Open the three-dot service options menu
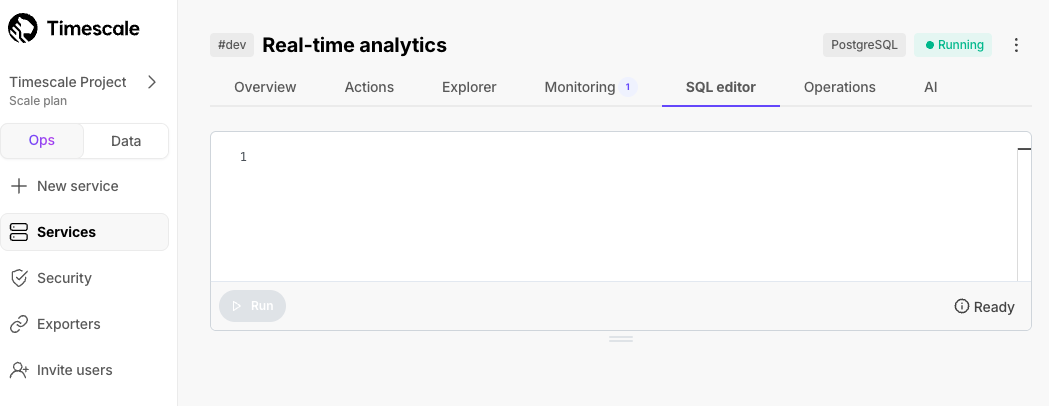 [x=1016, y=45]
